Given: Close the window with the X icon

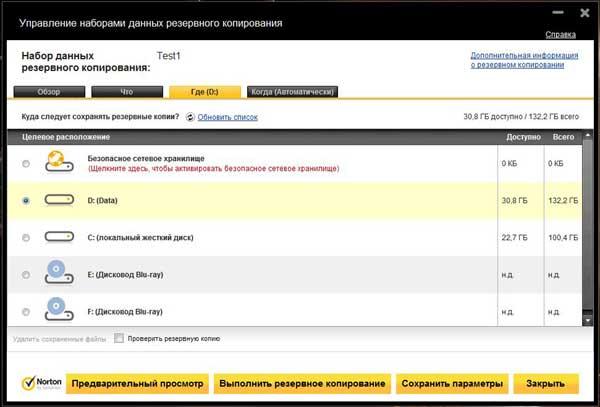Looking at the screenshot, I should point(585,13).
